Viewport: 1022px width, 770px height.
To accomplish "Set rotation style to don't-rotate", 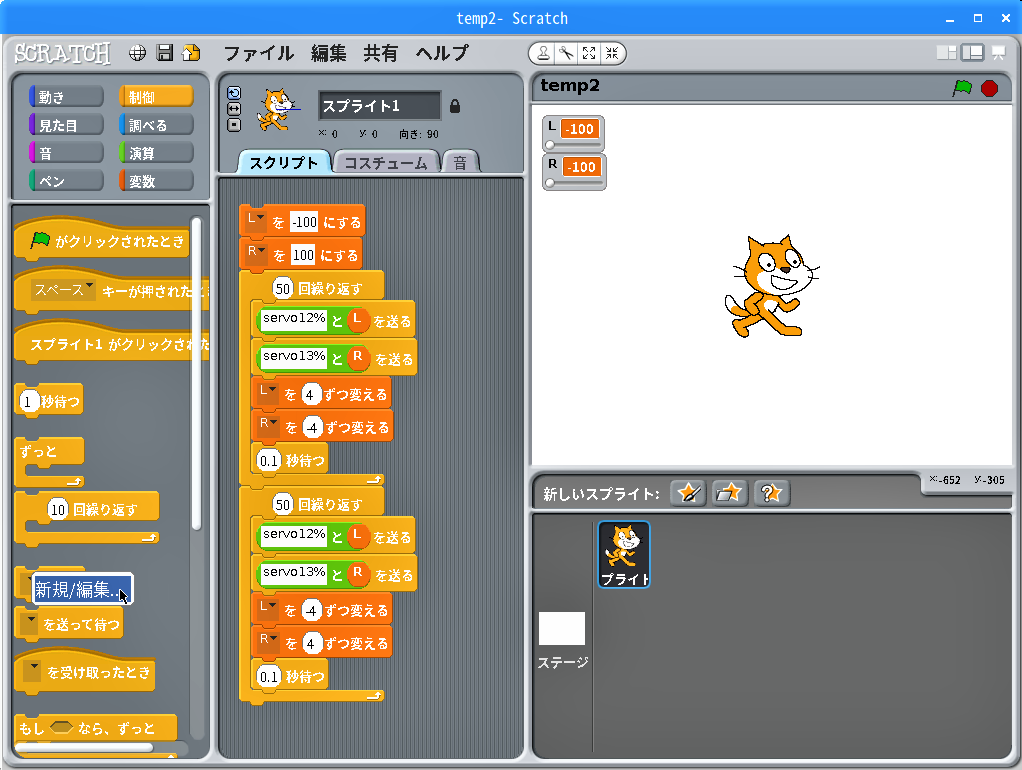I will point(234,125).
